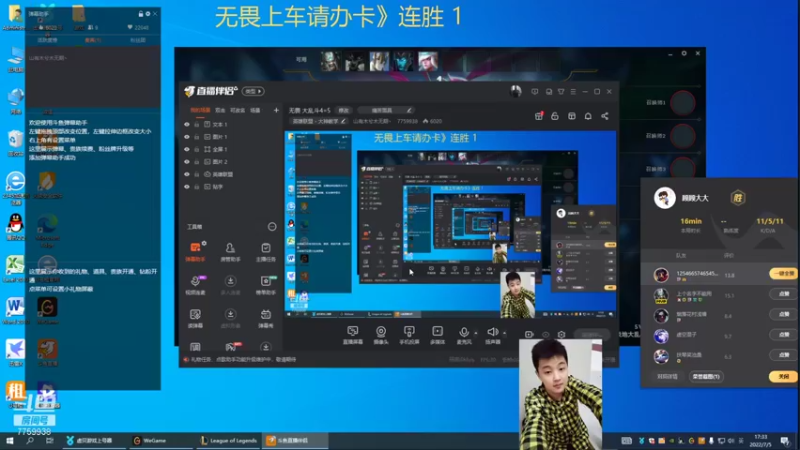Click the first champion portrait in League window
The width and height of the screenshot is (800, 450).
(x=330, y=61)
